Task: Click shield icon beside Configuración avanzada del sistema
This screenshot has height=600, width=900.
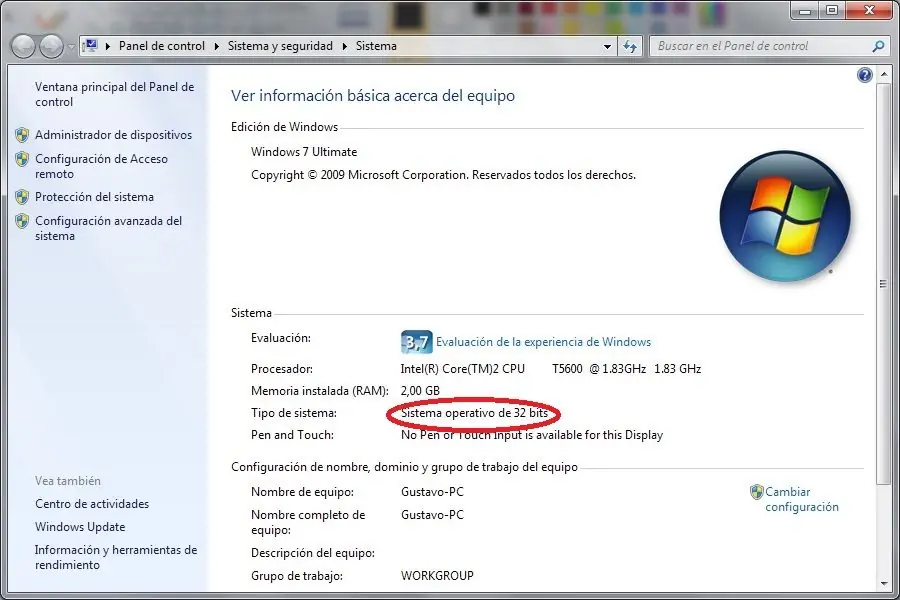Action: coord(22,221)
